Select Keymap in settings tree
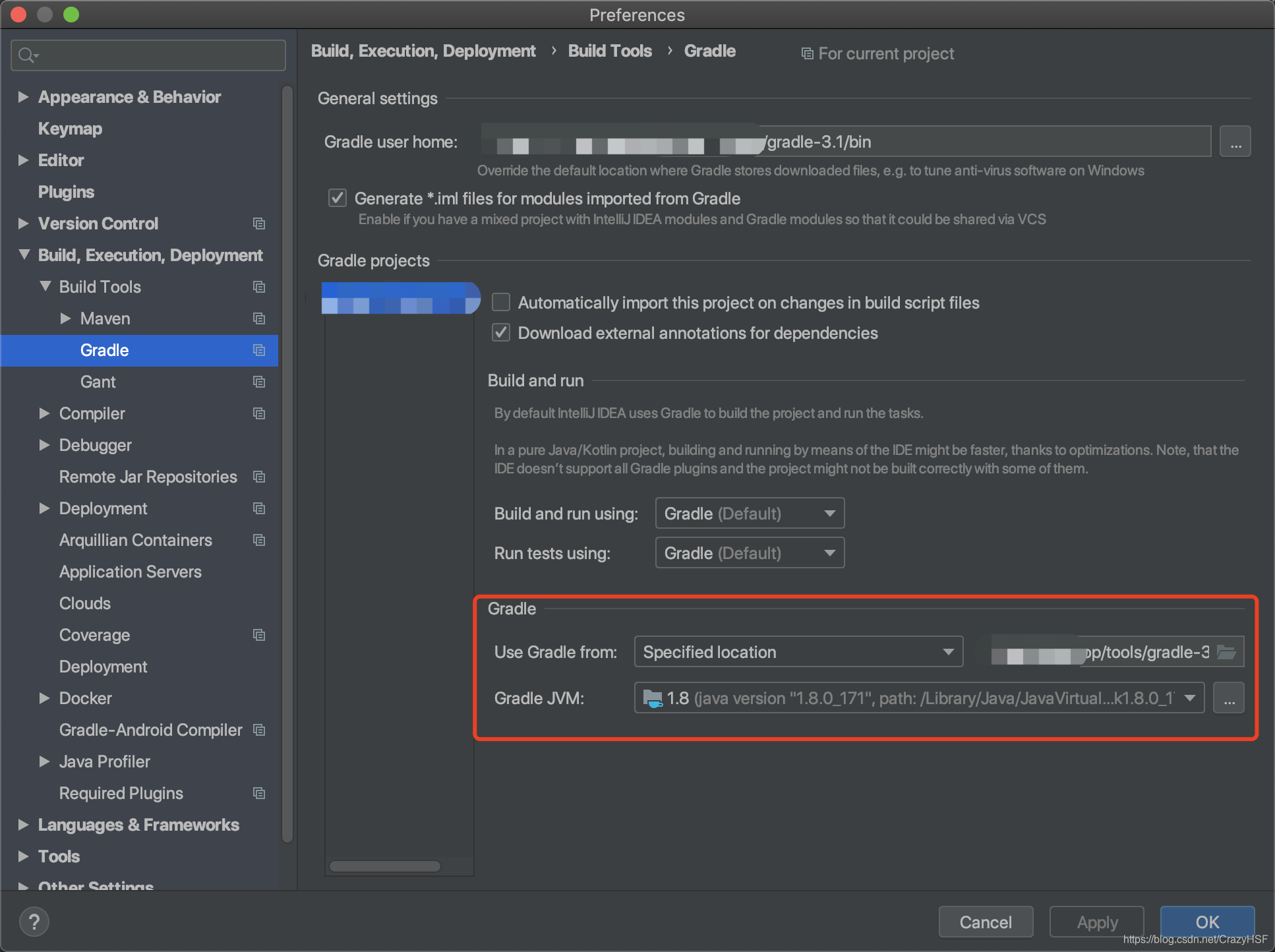The width and height of the screenshot is (1275, 952). click(70, 129)
